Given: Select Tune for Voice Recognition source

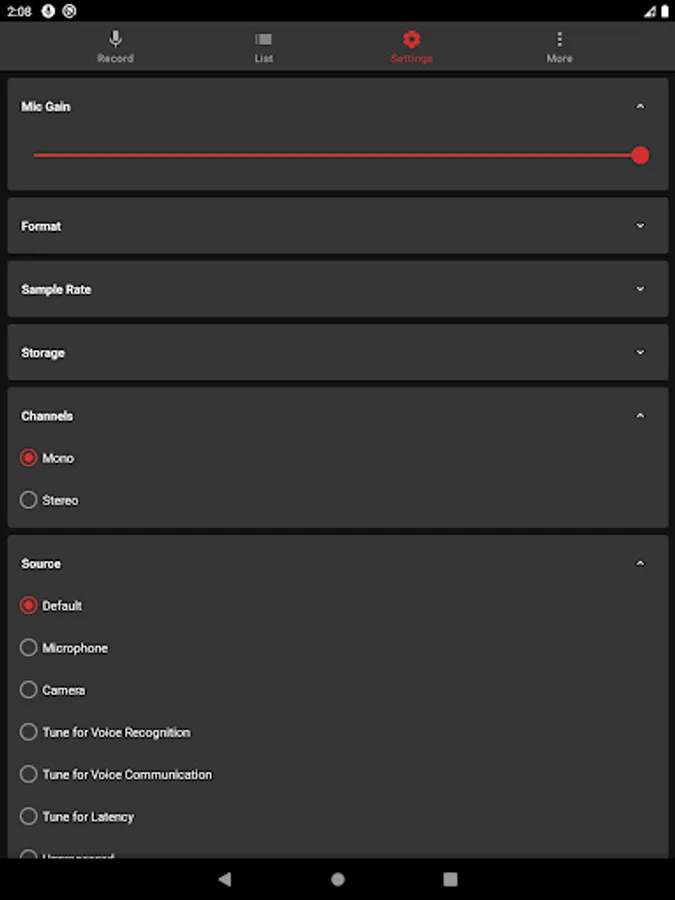Looking at the screenshot, I should pos(29,732).
